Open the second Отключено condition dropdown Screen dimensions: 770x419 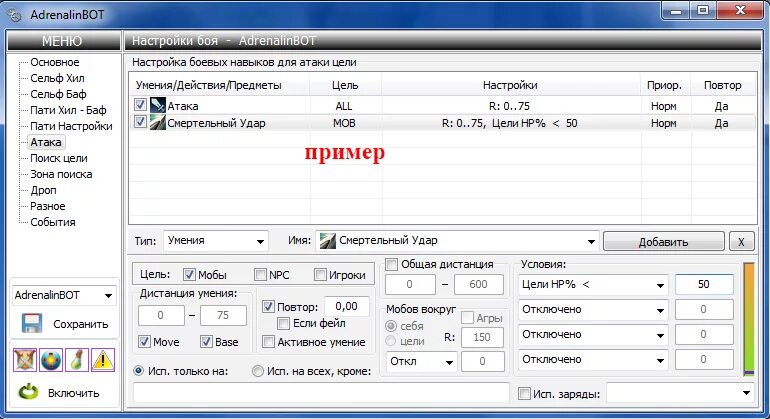593,310
